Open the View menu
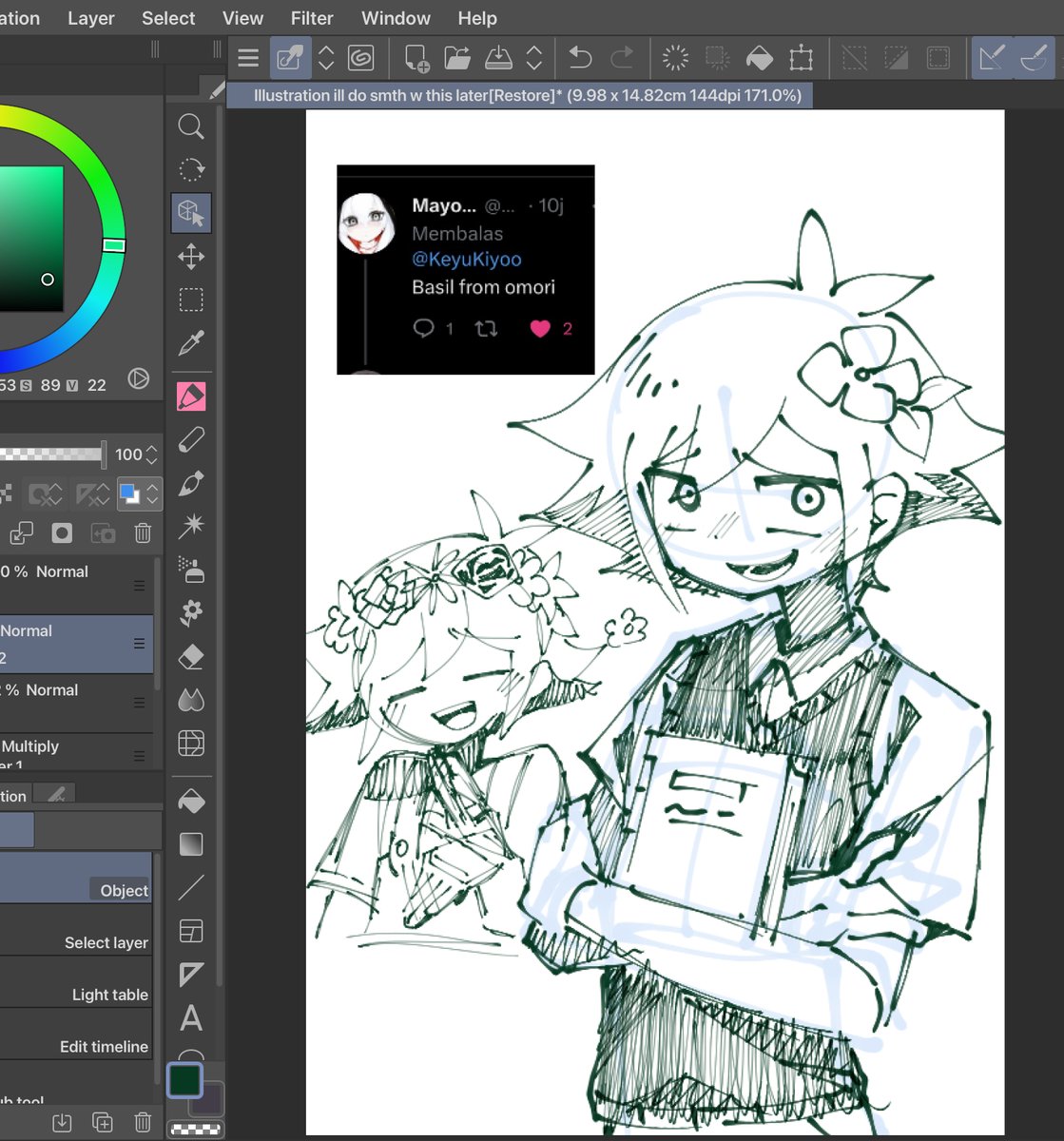1064x1141 pixels. [243, 18]
